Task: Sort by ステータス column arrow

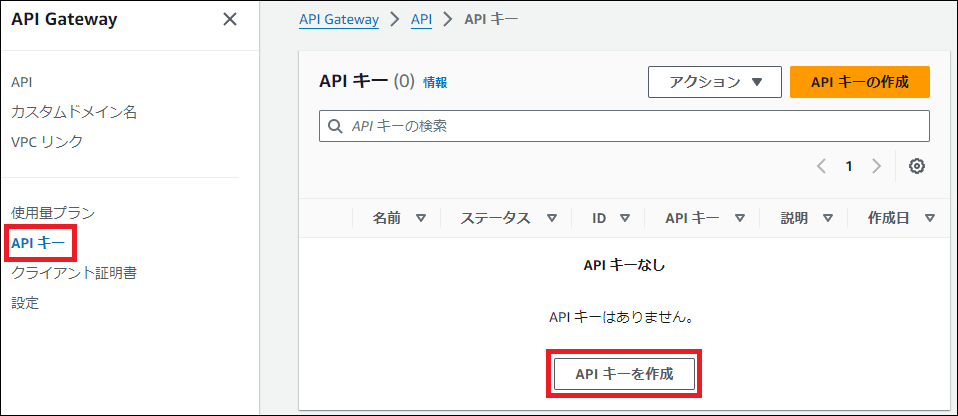Action: coord(551,219)
